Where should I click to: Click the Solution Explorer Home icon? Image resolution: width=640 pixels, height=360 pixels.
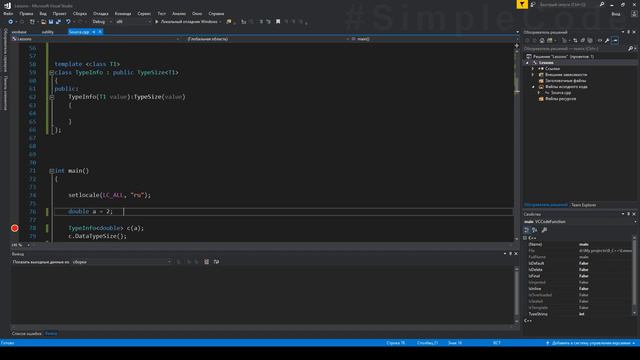coord(542,40)
